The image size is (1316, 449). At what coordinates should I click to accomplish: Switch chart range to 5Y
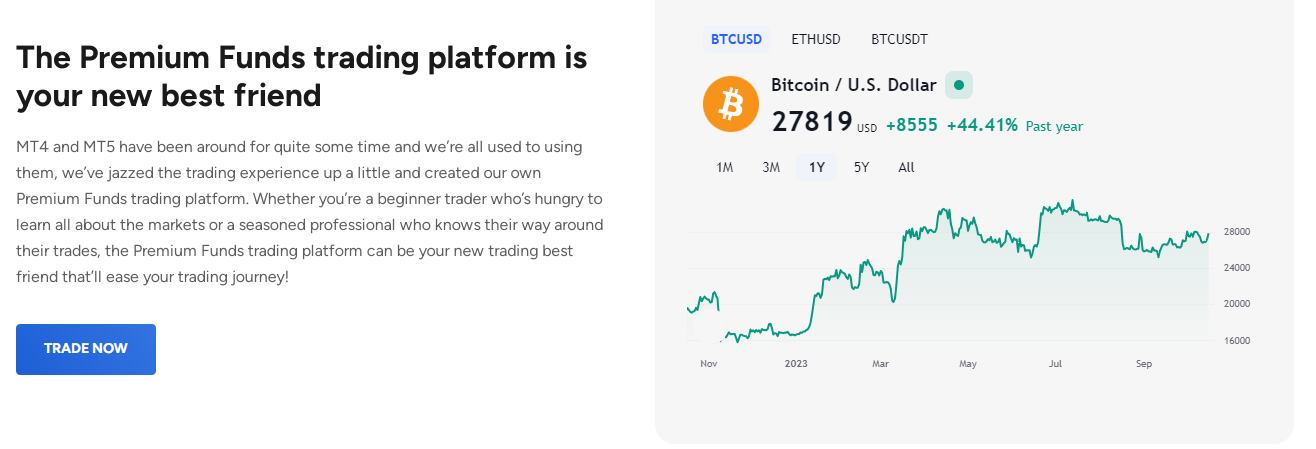click(861, 167)
